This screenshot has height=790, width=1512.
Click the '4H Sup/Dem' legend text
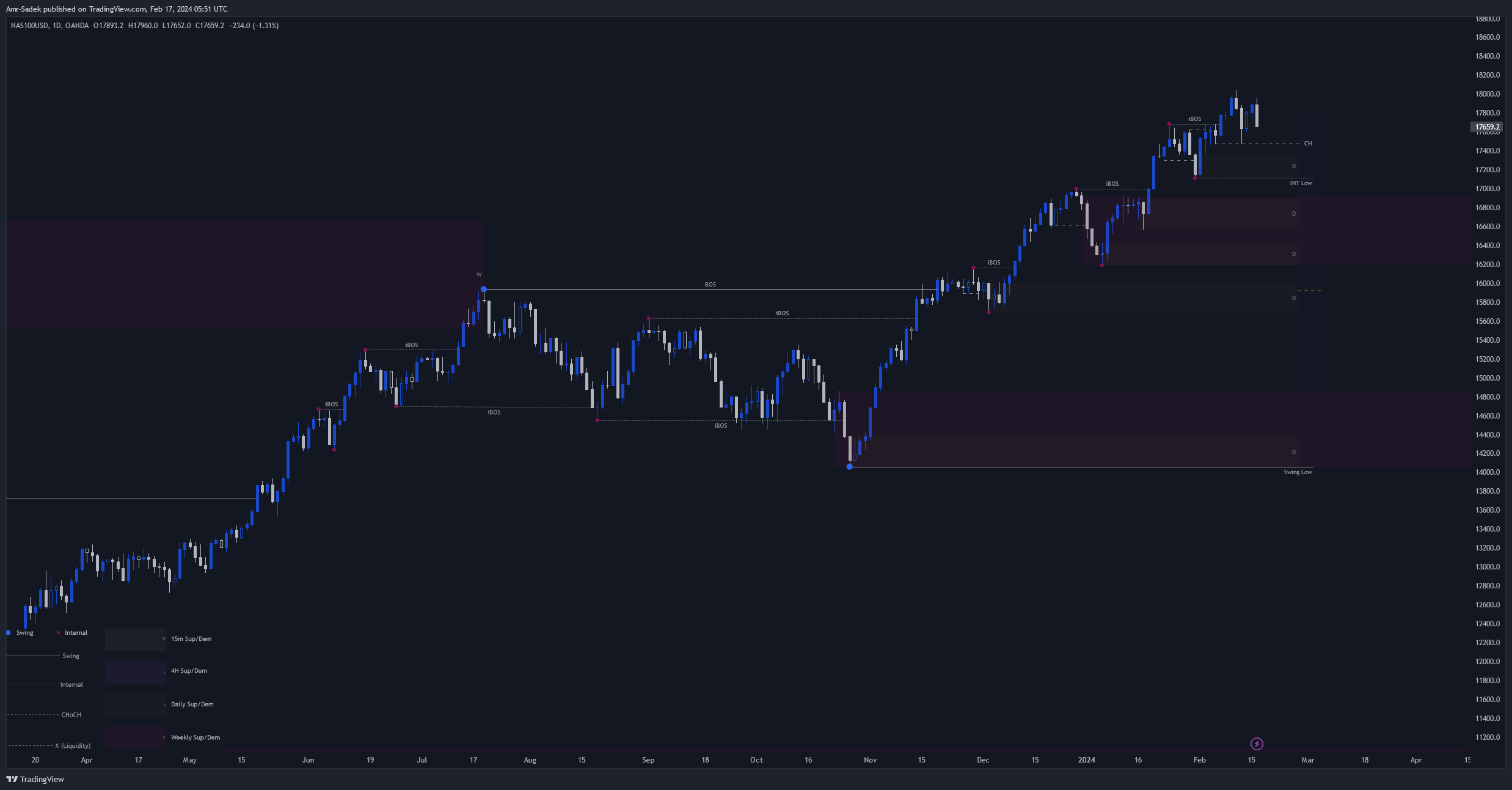[189, 671]
